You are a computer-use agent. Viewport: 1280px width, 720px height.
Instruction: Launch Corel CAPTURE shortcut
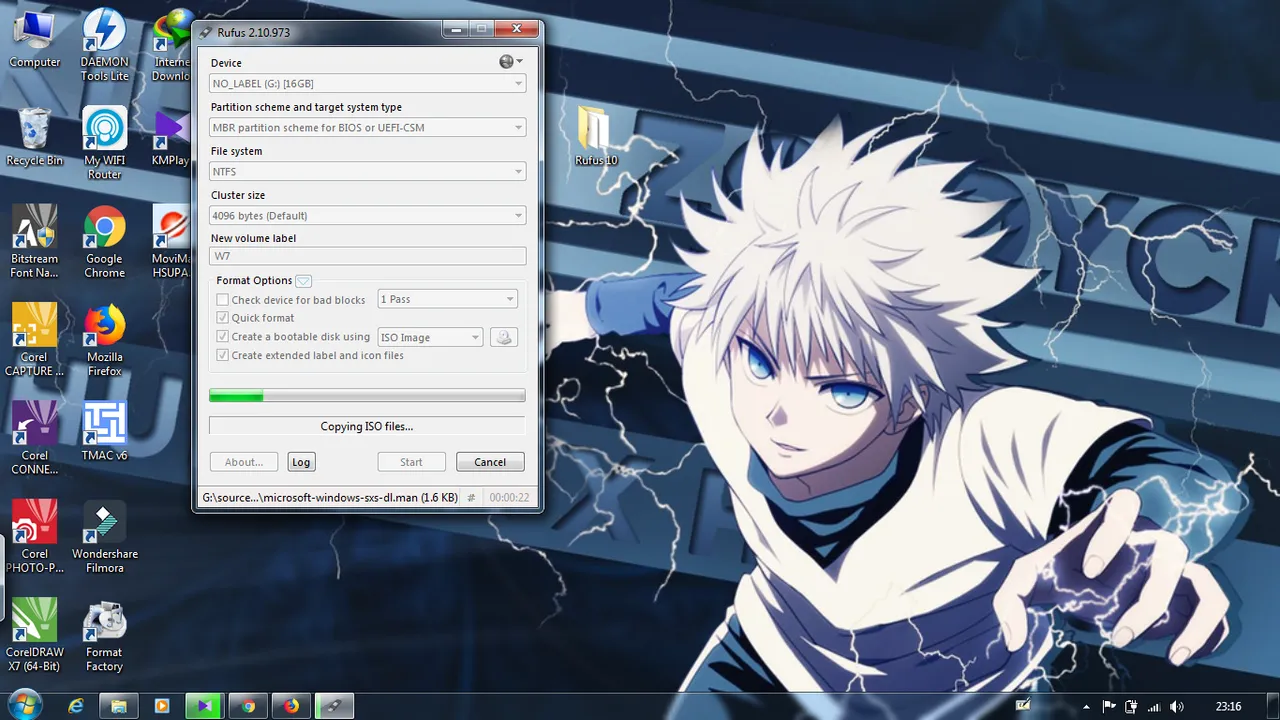35,340
